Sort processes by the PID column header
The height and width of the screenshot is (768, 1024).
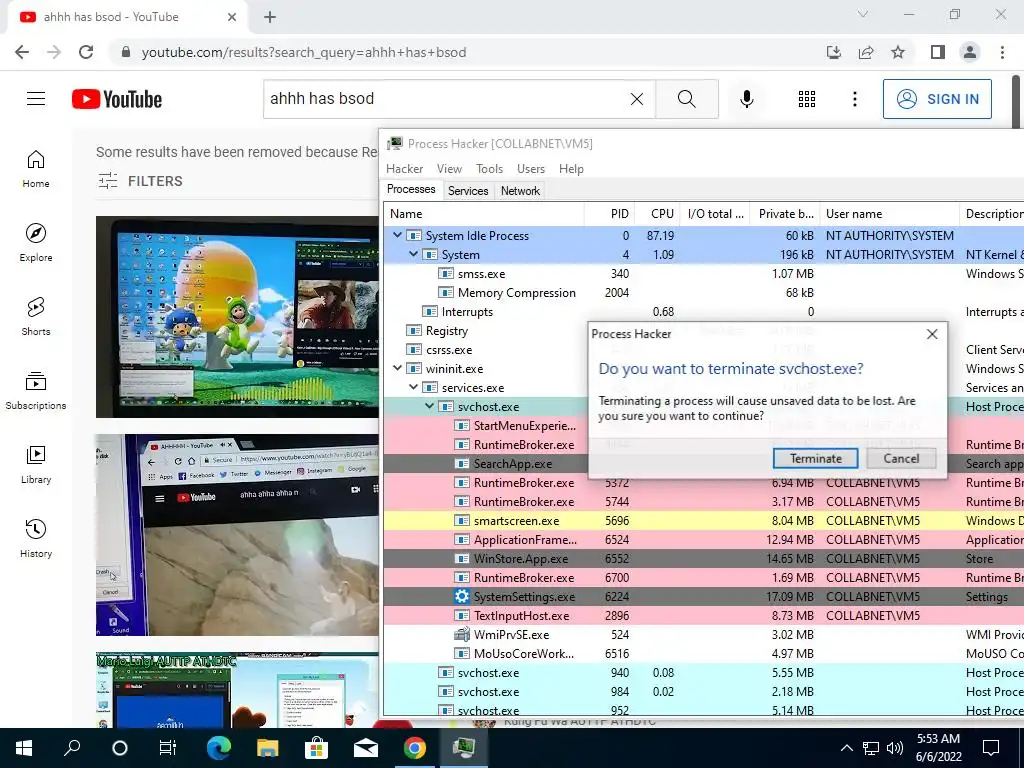tap(610, 214)
